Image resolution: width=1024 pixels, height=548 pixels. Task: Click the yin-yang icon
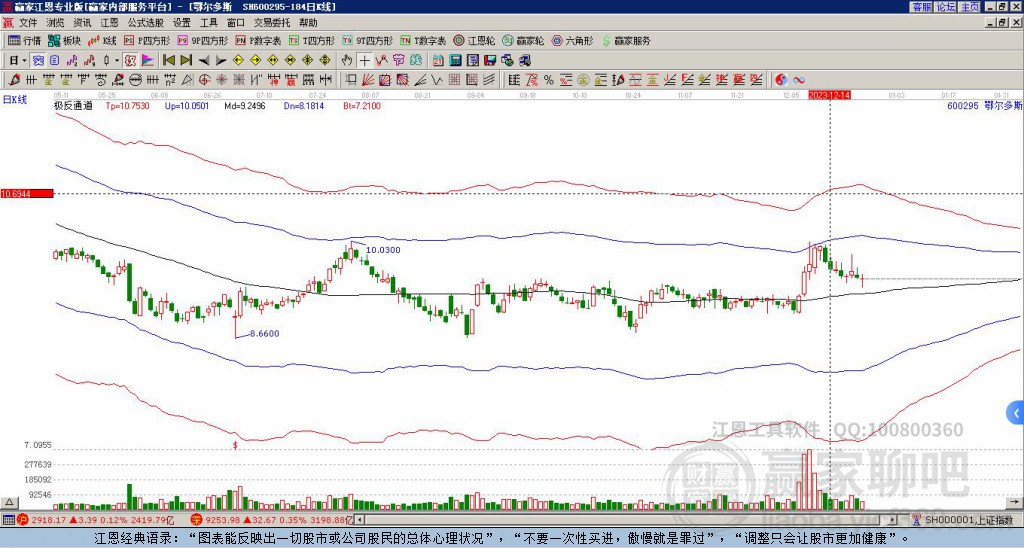click(781, 80)
